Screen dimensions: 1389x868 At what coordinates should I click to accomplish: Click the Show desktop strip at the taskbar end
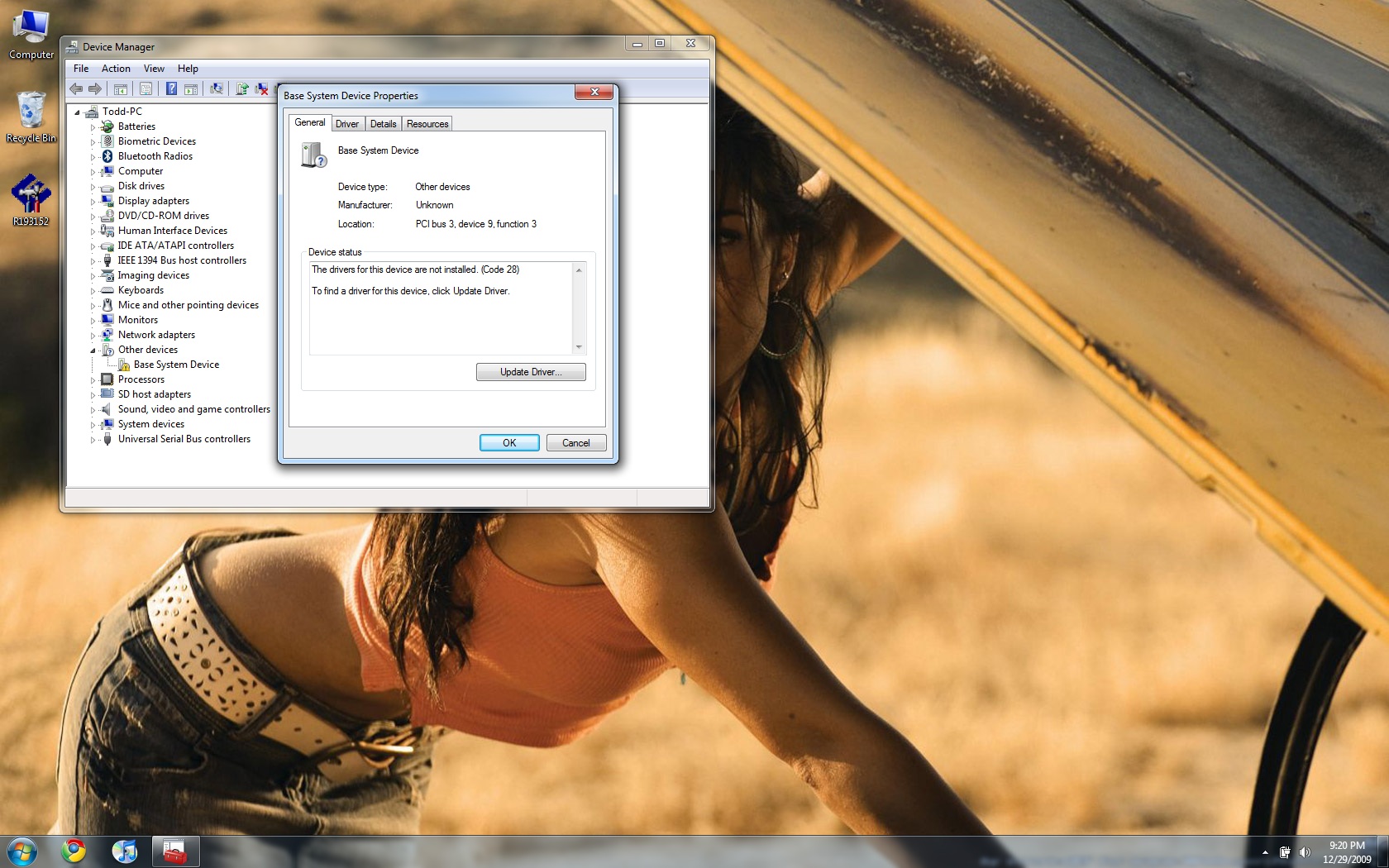tap(1383, 851)
